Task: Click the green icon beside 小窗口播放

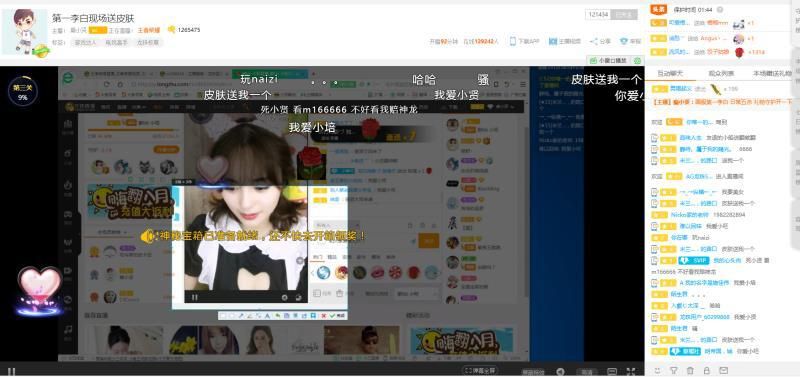Action: click(637, 60)
